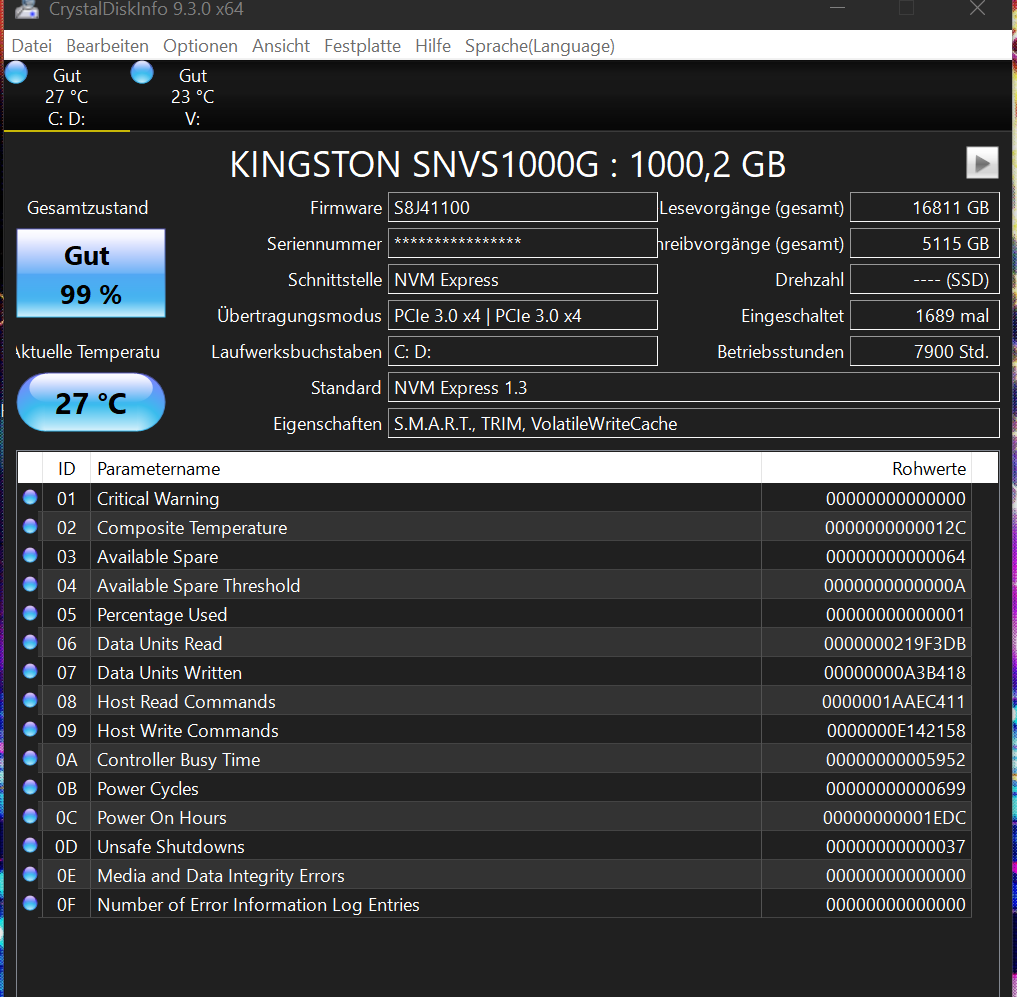1017x997 pixels.
Task: Click the ID column header
Action: click(66, 468)
